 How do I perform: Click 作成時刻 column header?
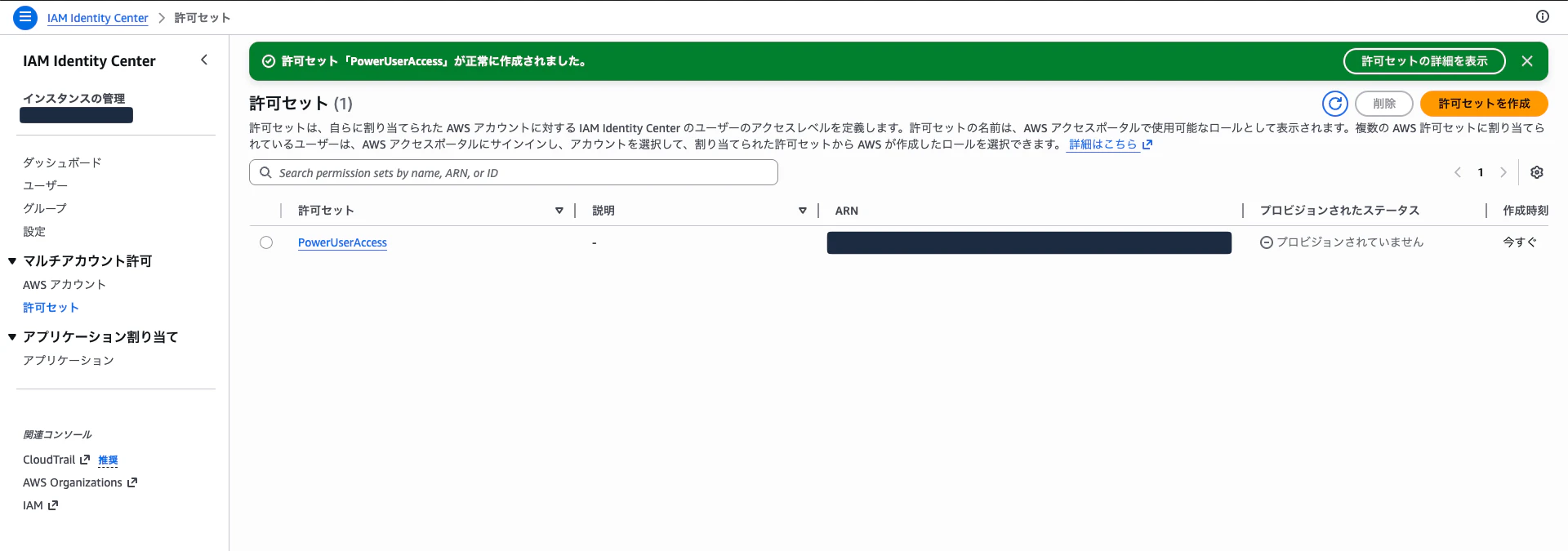click(1526, 211)
